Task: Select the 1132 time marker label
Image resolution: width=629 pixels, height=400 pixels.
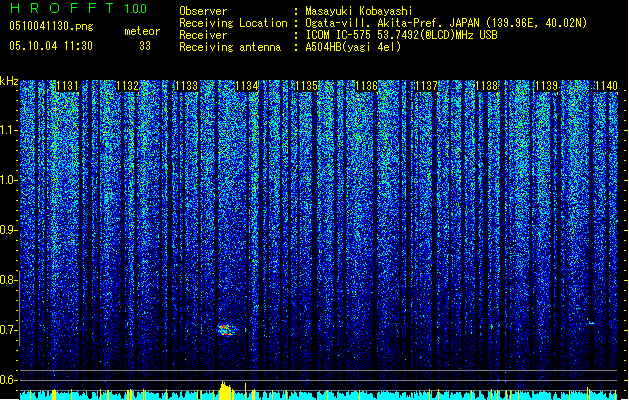Action: click(x=127, y=86)
